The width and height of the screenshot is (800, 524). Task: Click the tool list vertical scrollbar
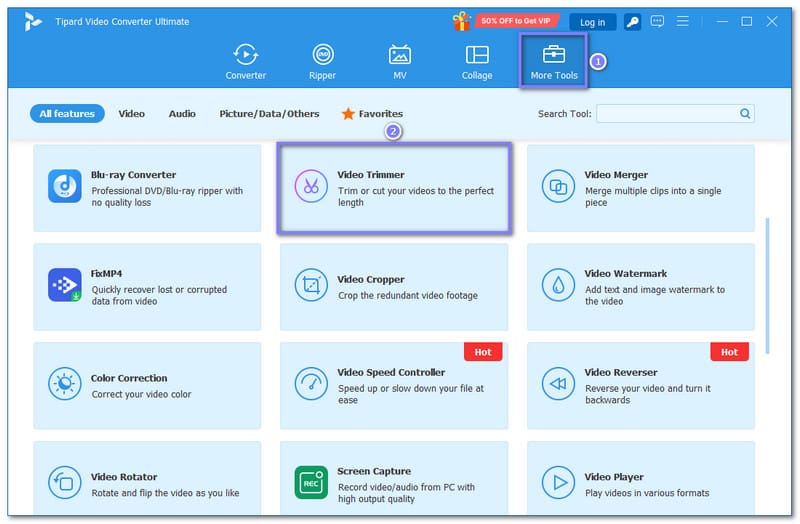pyautogui.click(x=767, y=286)
